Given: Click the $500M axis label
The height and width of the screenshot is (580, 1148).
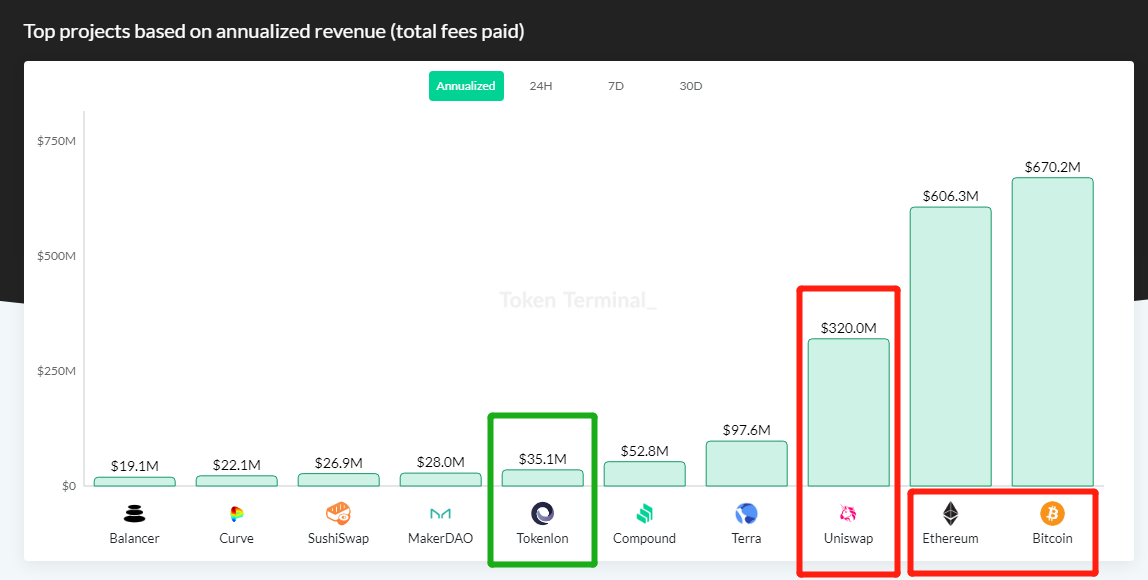Looking at the screenshot, I should 56,256.
